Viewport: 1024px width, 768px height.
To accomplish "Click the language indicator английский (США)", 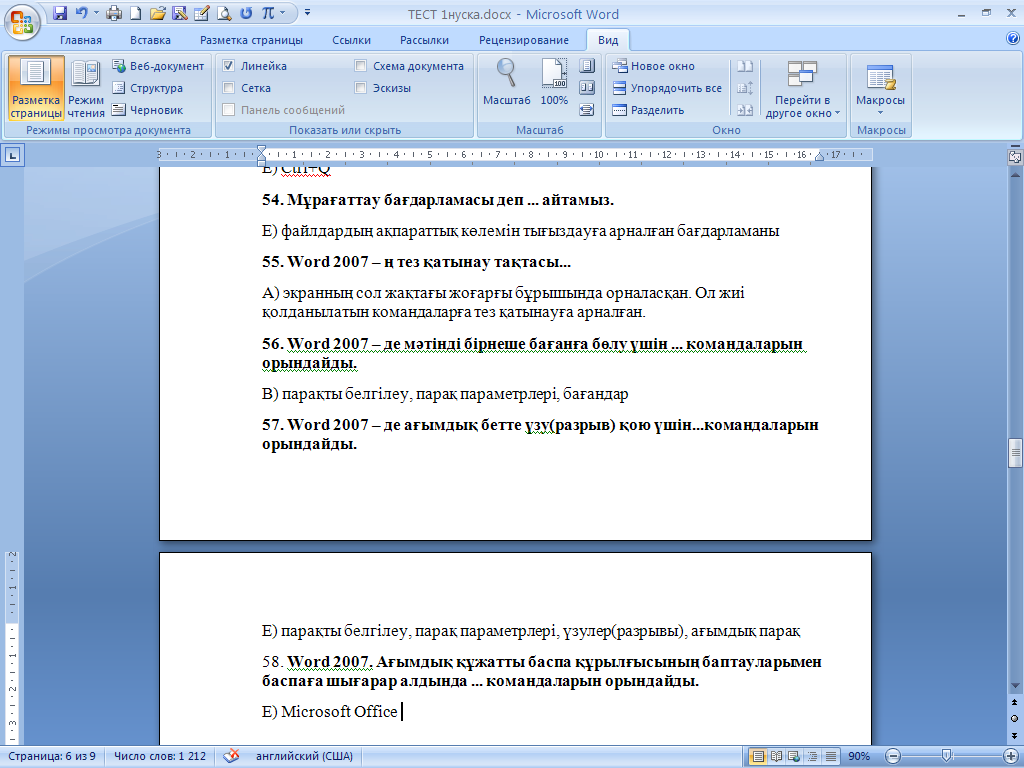I will coord(304,756).
